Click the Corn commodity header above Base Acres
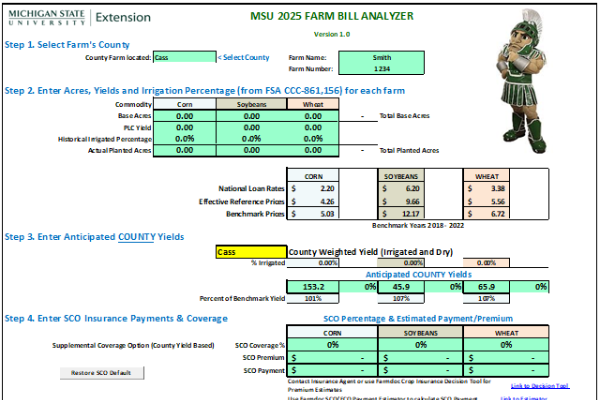The image size is (600, 400). [x=185, y=104]
